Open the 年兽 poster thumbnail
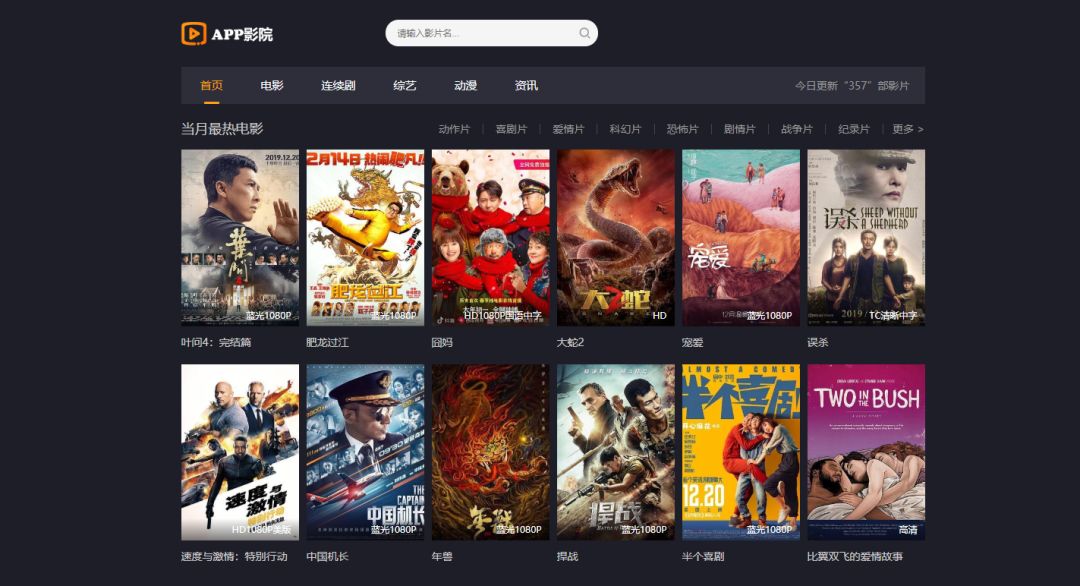Screen dimensions: 1080x586 pyautogui.click(x=490, y=452)
